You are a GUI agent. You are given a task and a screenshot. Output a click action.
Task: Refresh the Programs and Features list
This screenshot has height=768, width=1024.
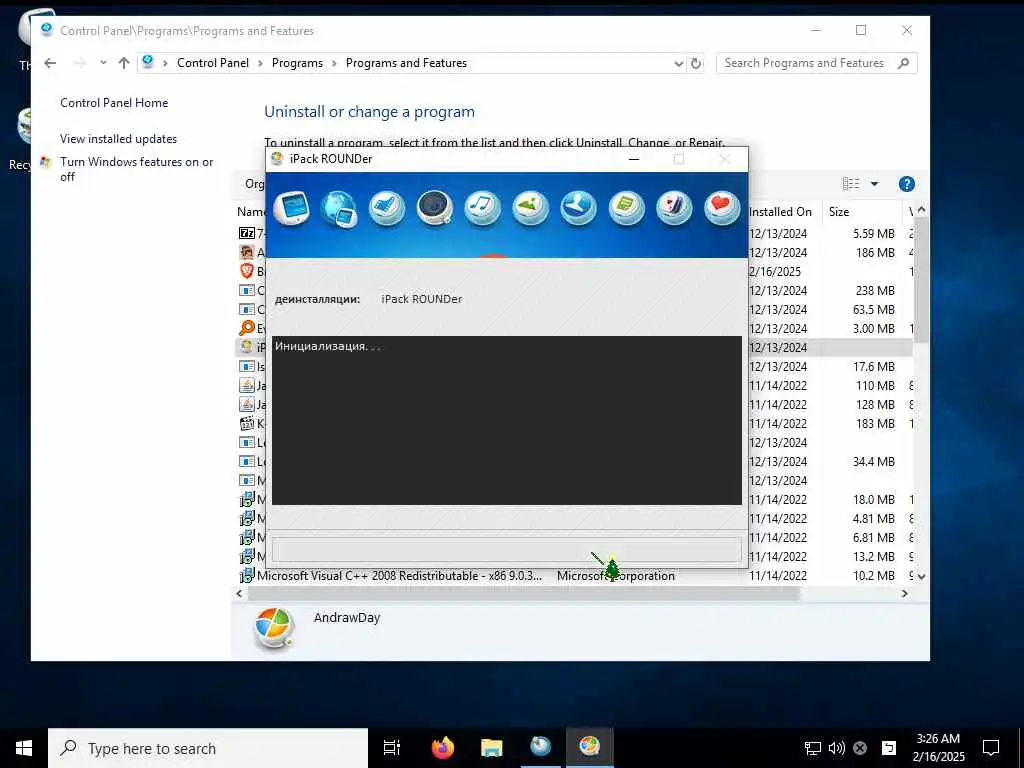click(696, 63)
